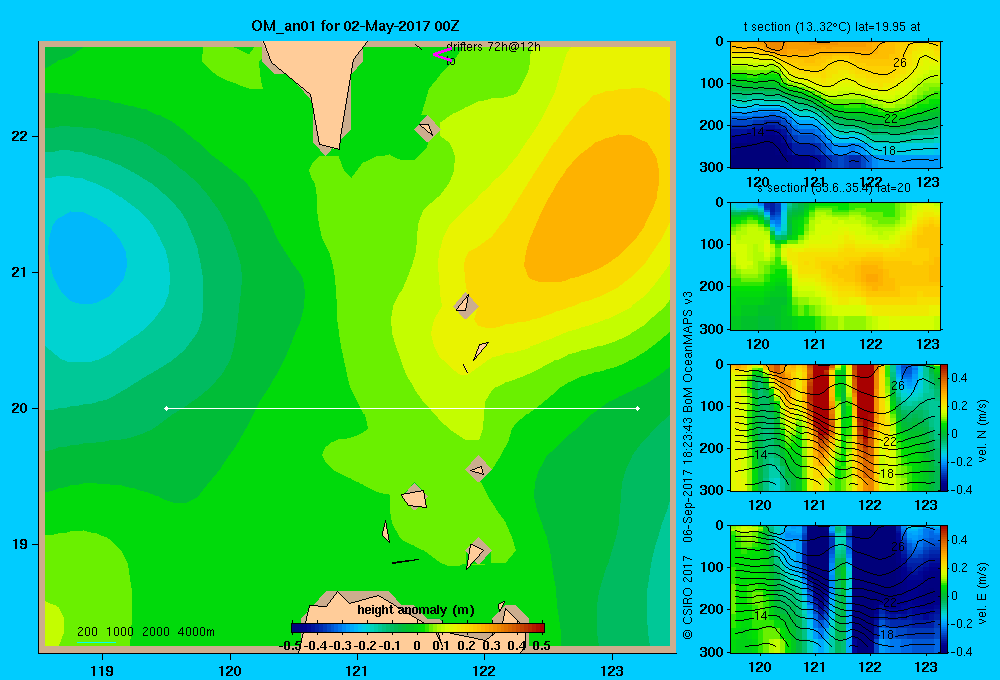
Task: Click the 26 isotherm label in temperature section
Action: pyautogui.click(x=899, y=63)
